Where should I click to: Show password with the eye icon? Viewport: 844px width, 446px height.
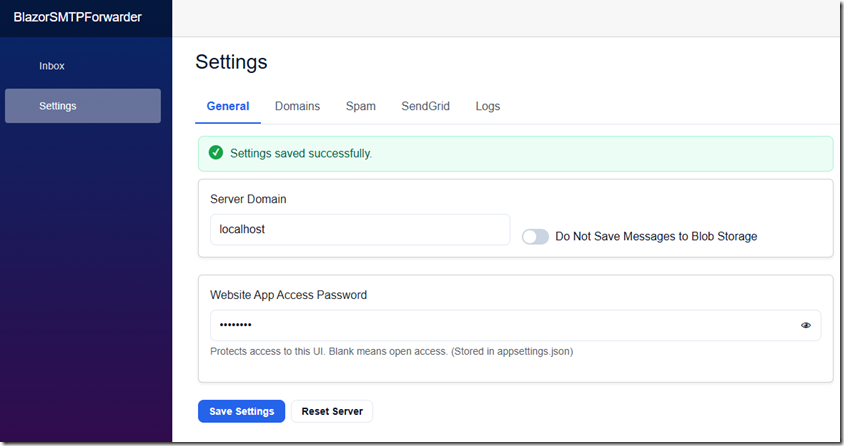(x=806, y=325)
